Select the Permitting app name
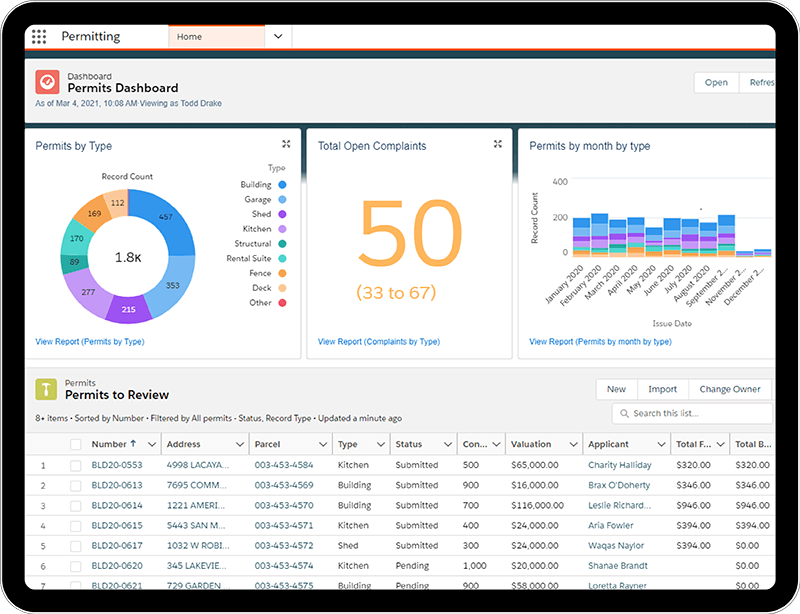The image size is (800, 614). (93, 36)
